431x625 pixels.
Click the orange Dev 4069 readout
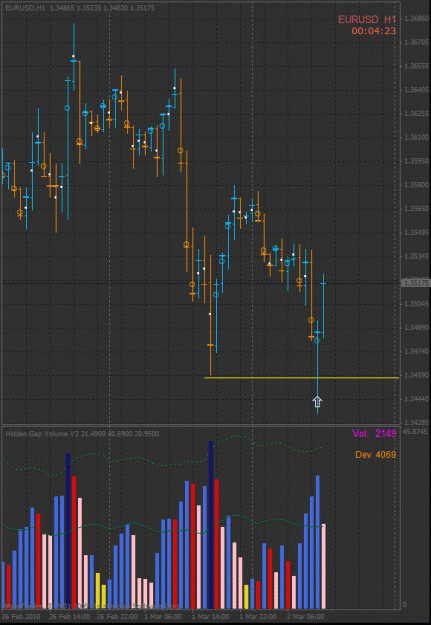pyautogui.click(x=375, y=454)
